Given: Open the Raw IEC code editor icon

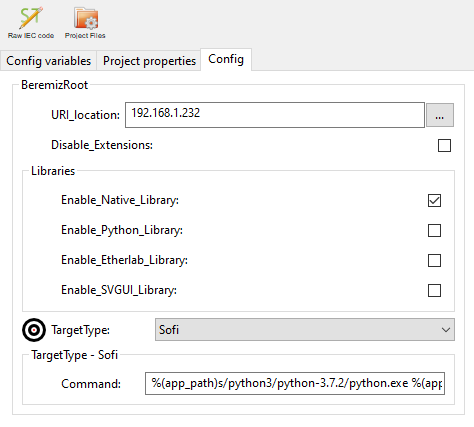Looking at the screenshot, I should [x=31, y=23].
